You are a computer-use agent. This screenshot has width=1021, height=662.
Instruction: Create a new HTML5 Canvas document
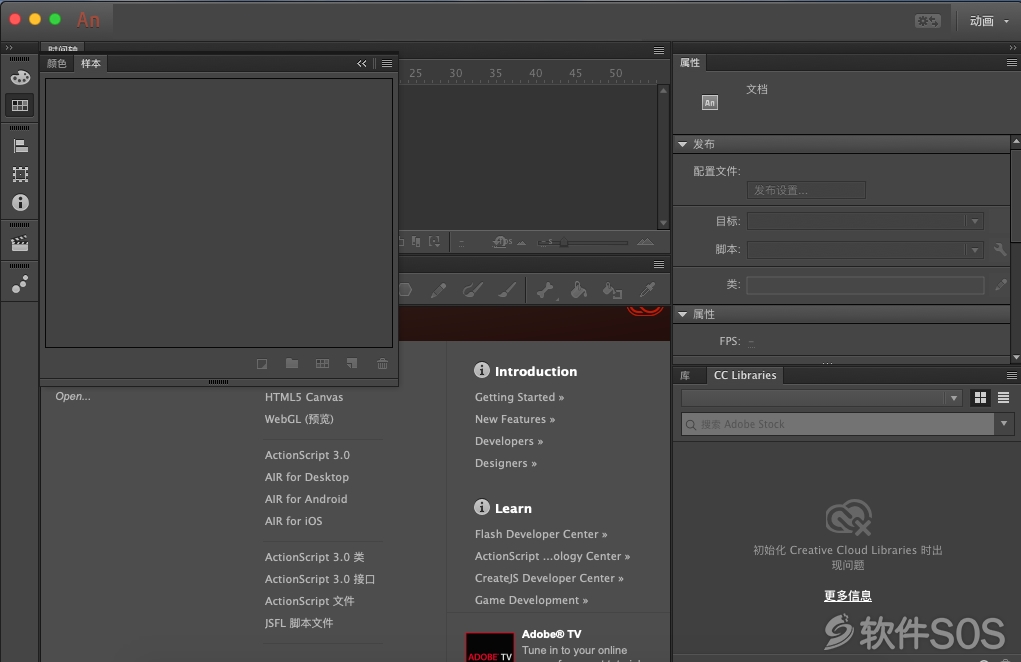click(x=304, y=397)
